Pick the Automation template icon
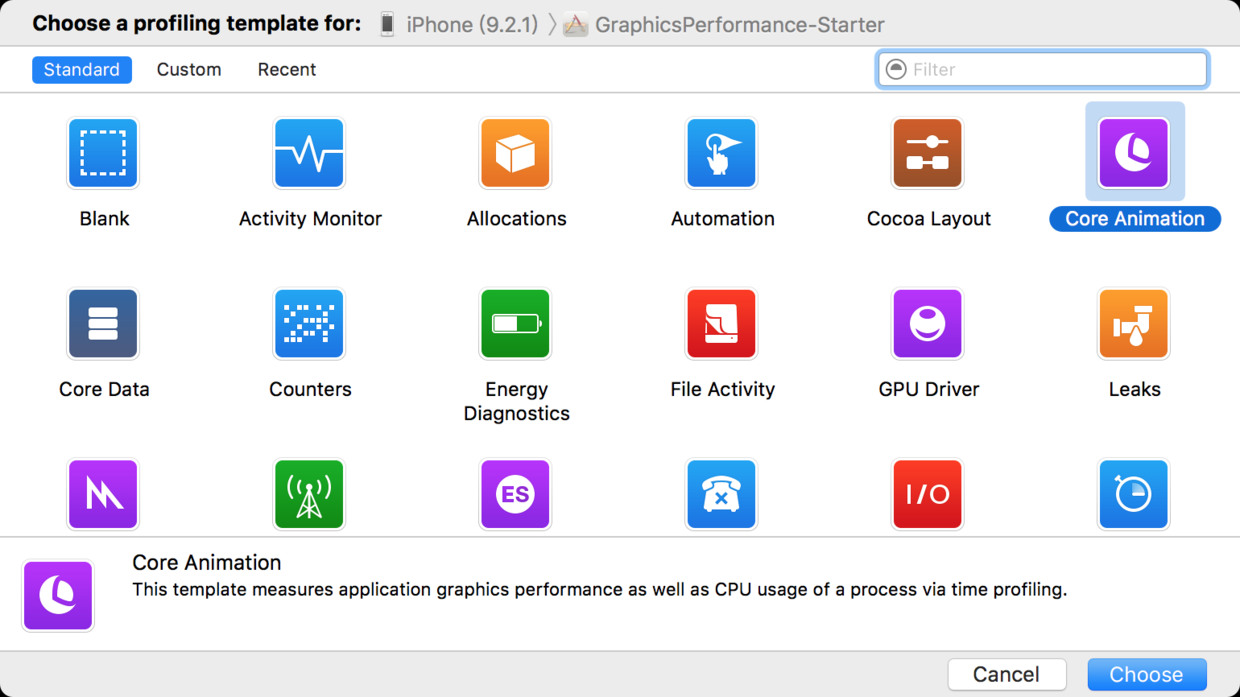This screenshot has height=697, width=1240. coord(721,154)
